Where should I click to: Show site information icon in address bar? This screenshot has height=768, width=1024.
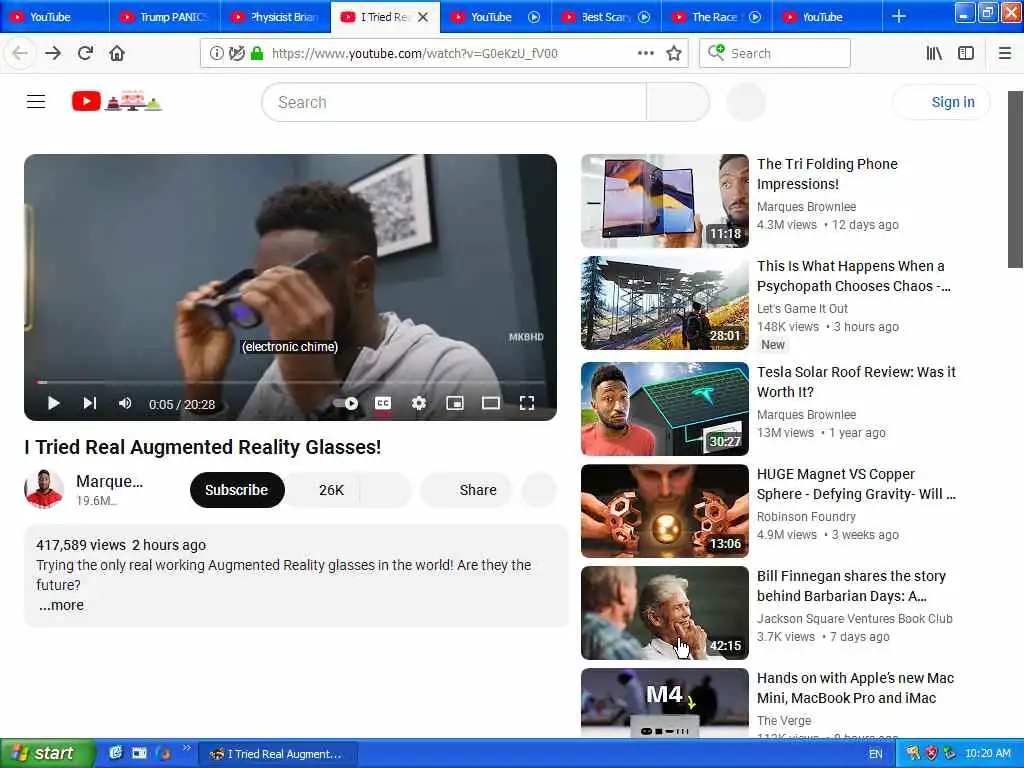pos(216,53)
